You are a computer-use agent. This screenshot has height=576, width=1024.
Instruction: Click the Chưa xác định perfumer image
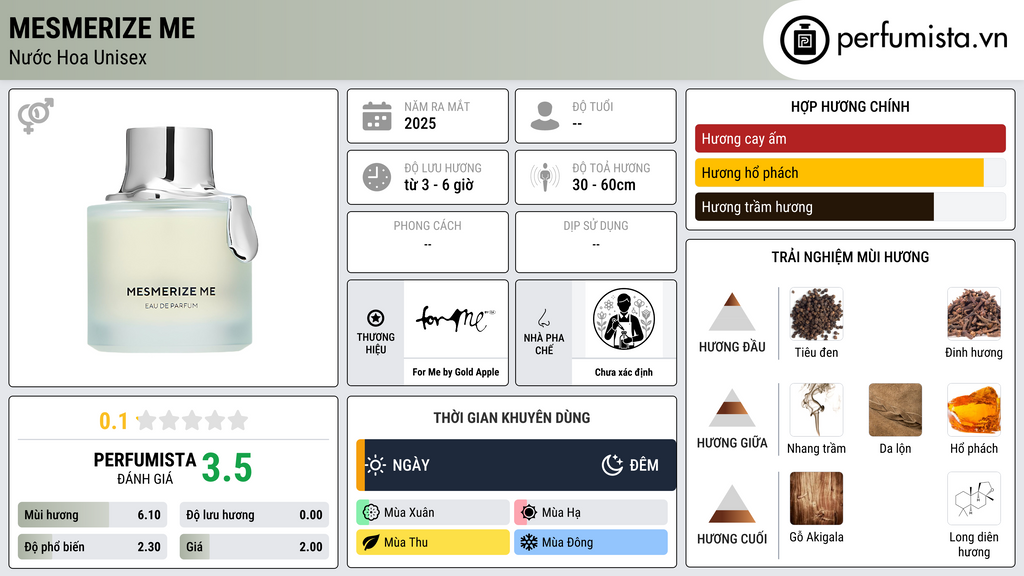click(x=624, y=319)
